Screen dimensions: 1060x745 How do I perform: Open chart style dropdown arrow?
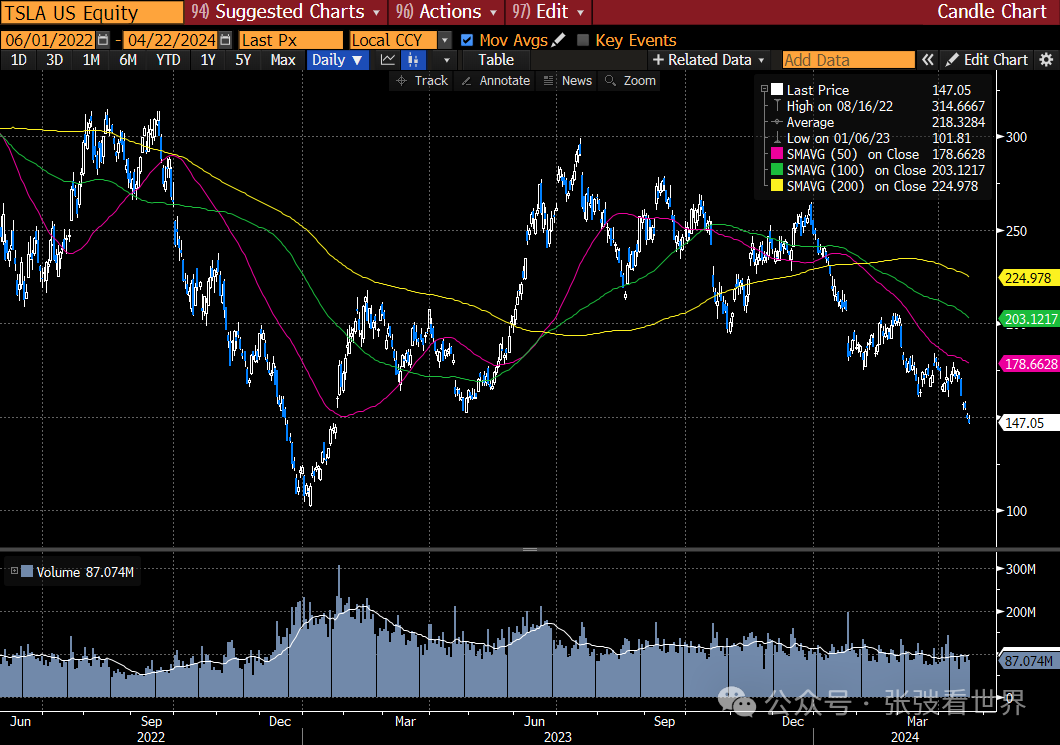446,59
